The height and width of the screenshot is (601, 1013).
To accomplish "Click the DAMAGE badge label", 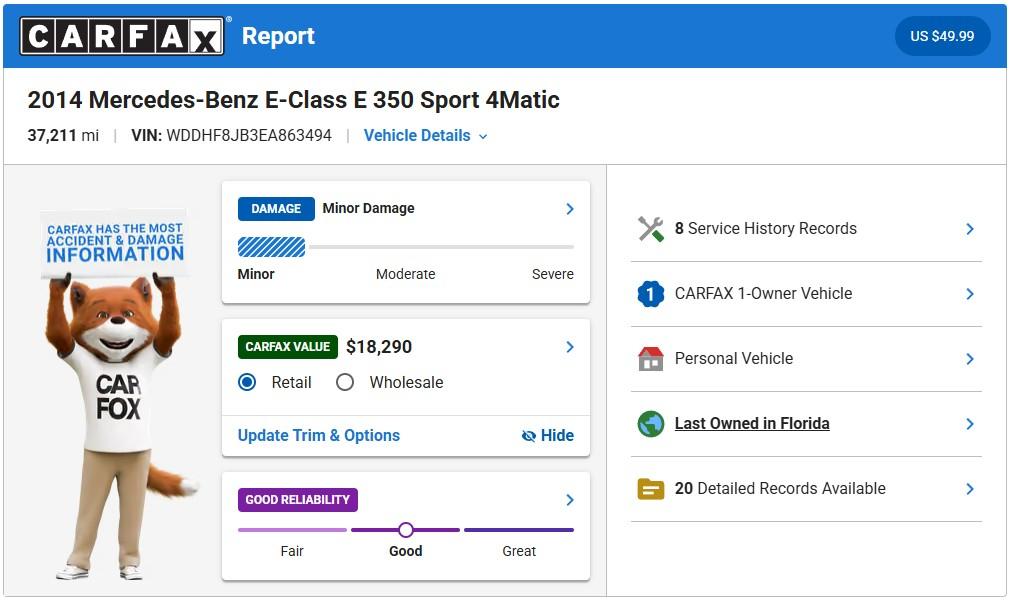I will (276, 209).
